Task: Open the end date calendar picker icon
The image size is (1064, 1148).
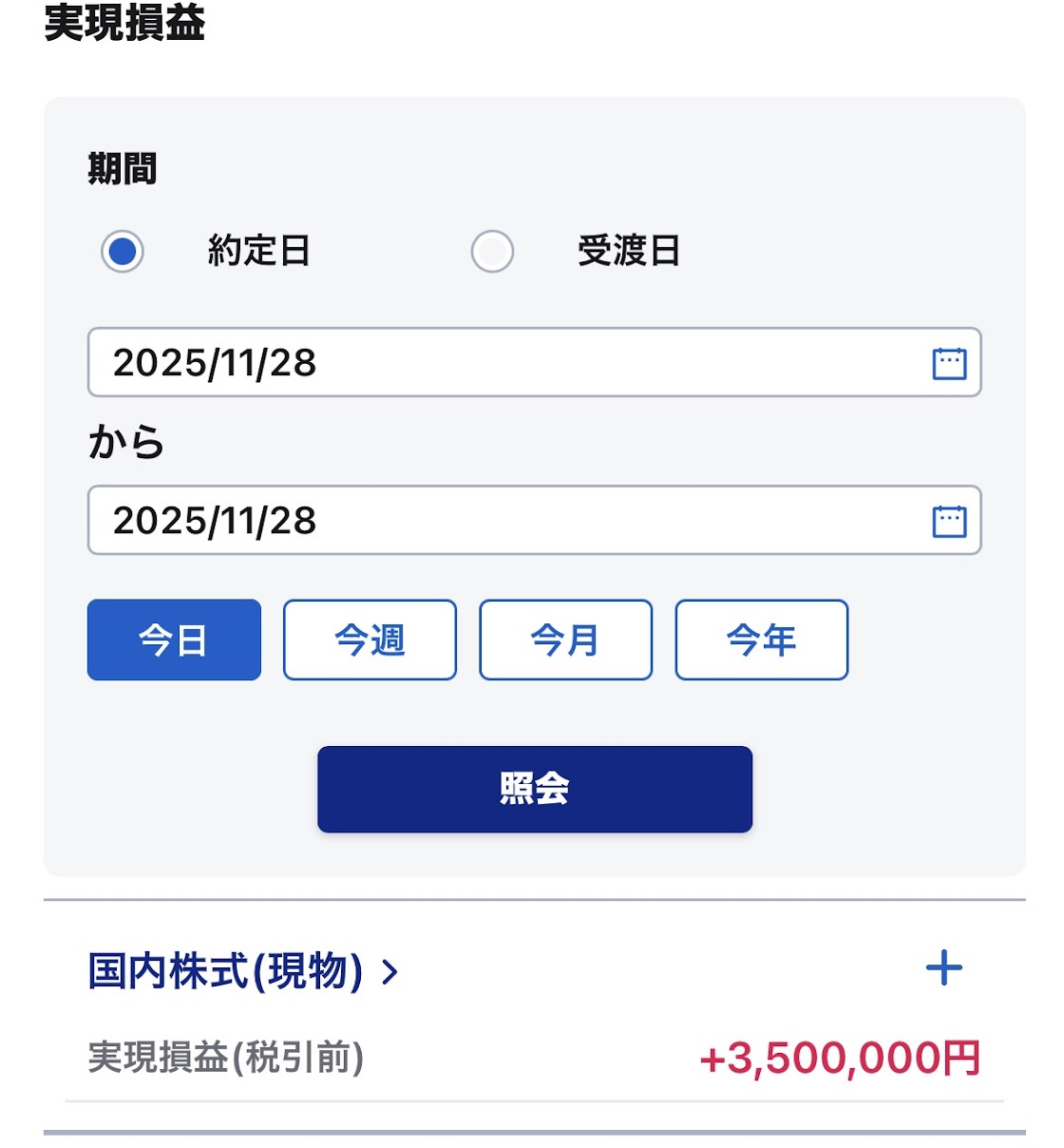Action: pos(949,521)
